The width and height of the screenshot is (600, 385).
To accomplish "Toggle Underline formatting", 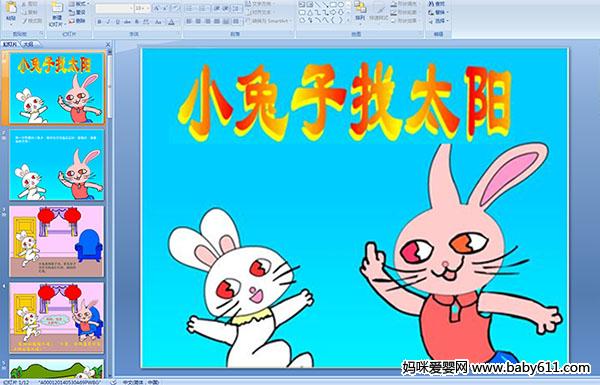I will tap(117, 22).
